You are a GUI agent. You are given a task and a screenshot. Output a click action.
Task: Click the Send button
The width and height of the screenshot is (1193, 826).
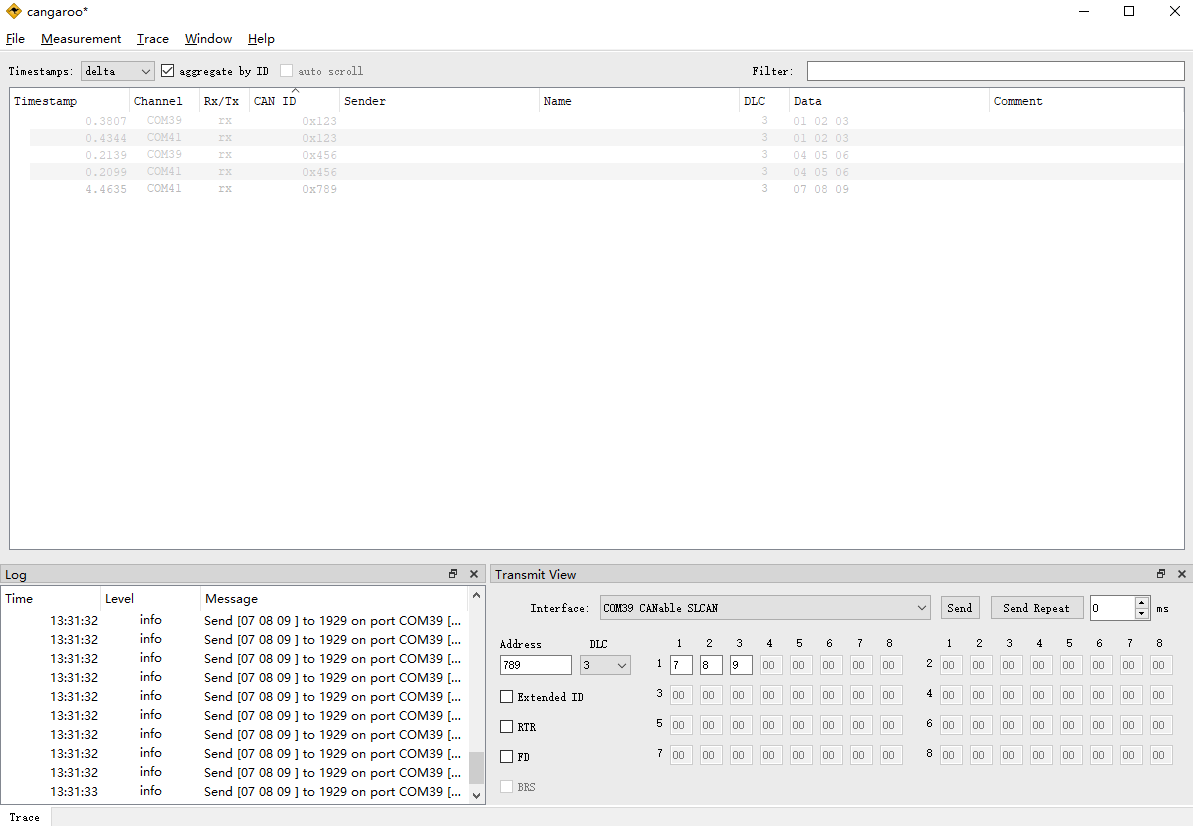tap(959, 608)
